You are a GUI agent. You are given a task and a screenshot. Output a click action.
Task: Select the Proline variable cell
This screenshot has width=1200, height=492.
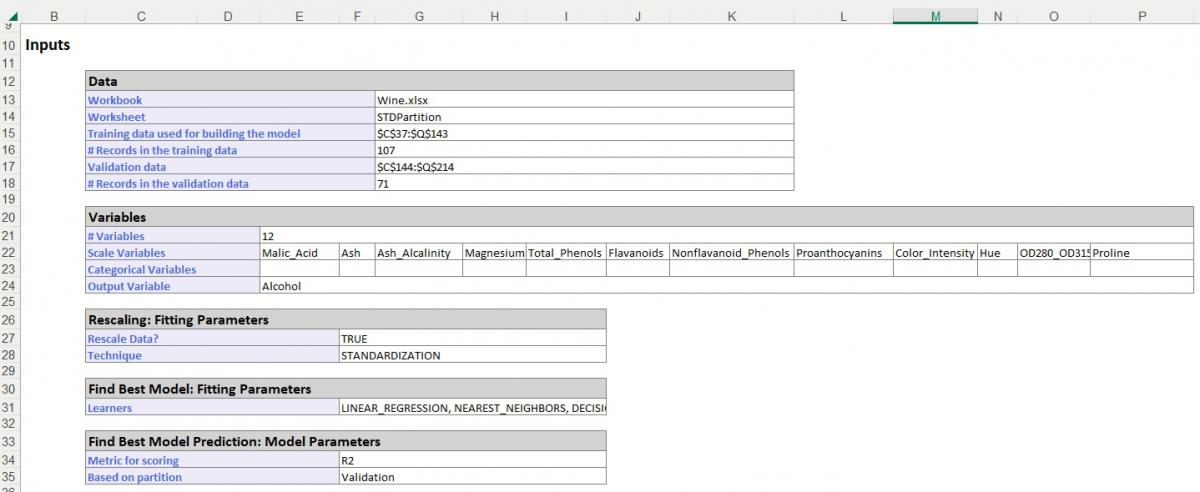click(1140, 253)
